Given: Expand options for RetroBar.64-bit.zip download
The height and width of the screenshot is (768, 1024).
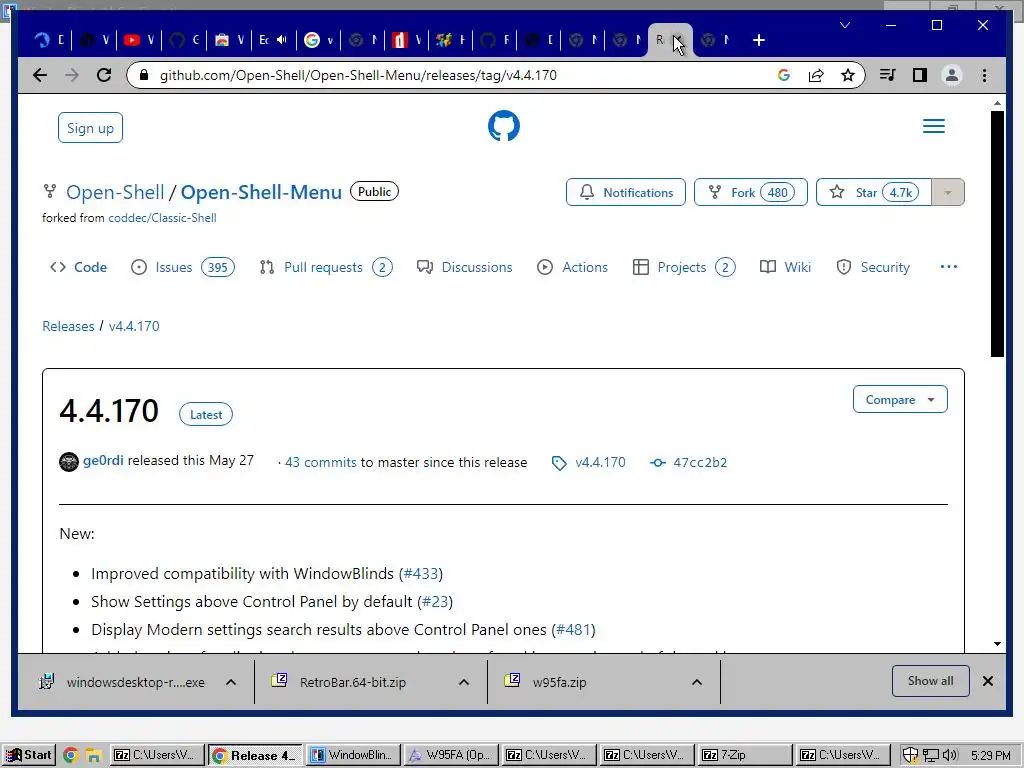Looking at the screenshot, I should (x=464, y=682).
